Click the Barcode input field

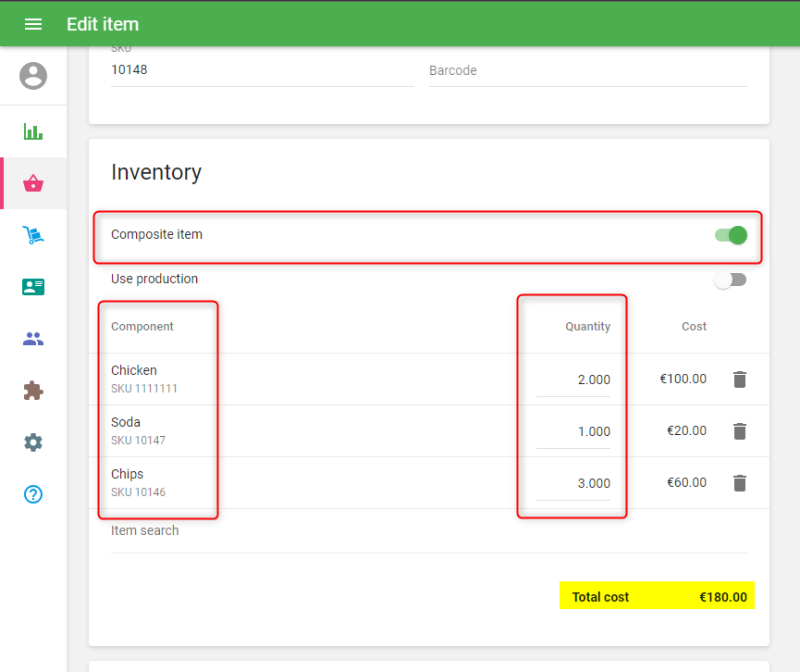pyautogui.click(x=587, y=71)
